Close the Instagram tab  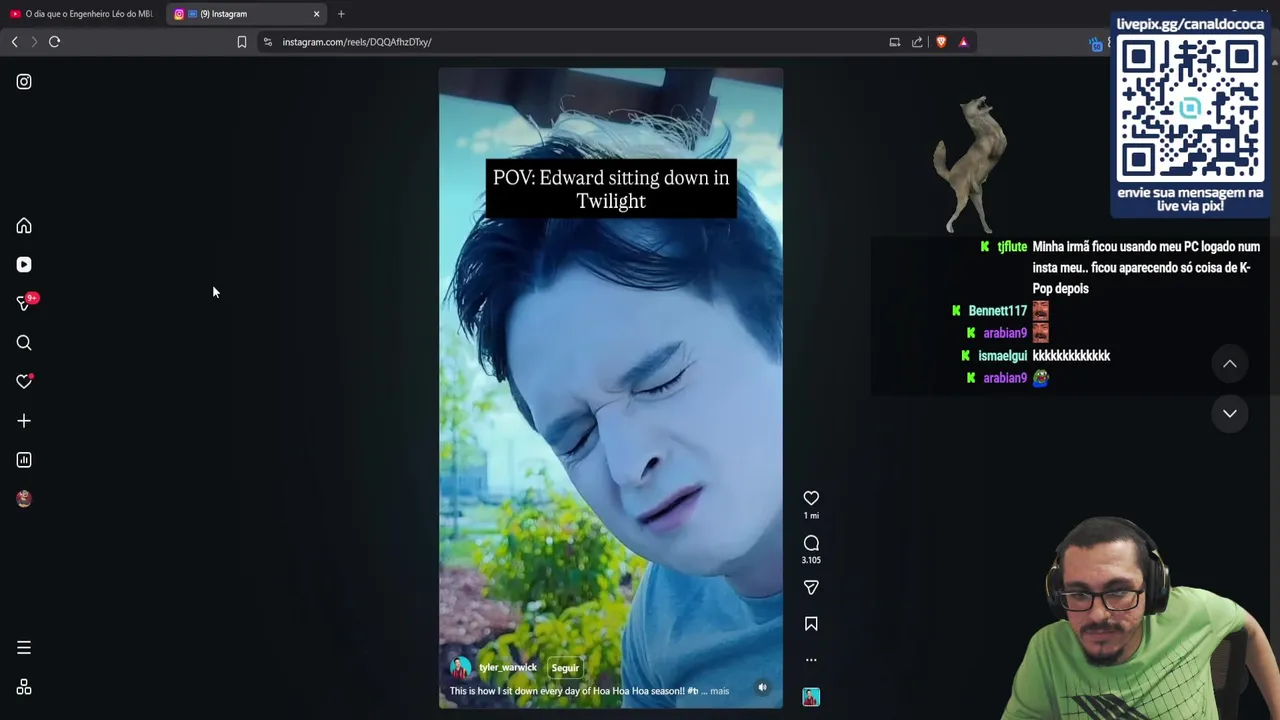317,14
